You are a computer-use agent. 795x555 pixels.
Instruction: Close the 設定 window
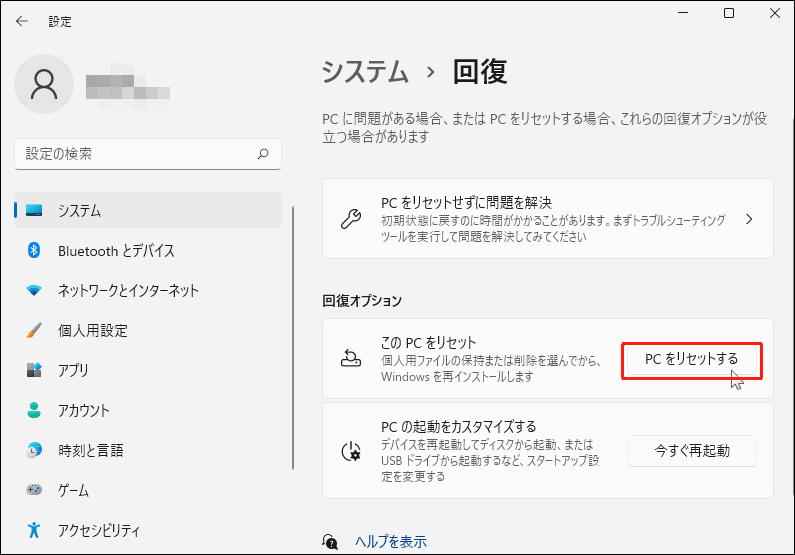click(x=775, y=13)
